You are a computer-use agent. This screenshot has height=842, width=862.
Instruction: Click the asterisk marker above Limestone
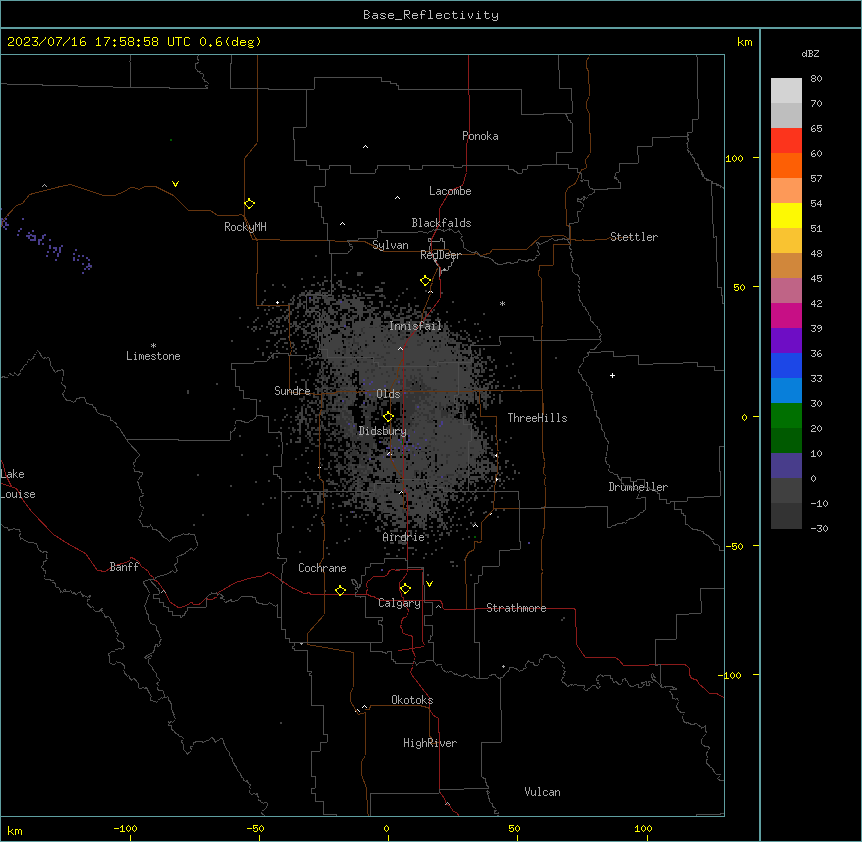pyautogui.click(x=153, y=346)
